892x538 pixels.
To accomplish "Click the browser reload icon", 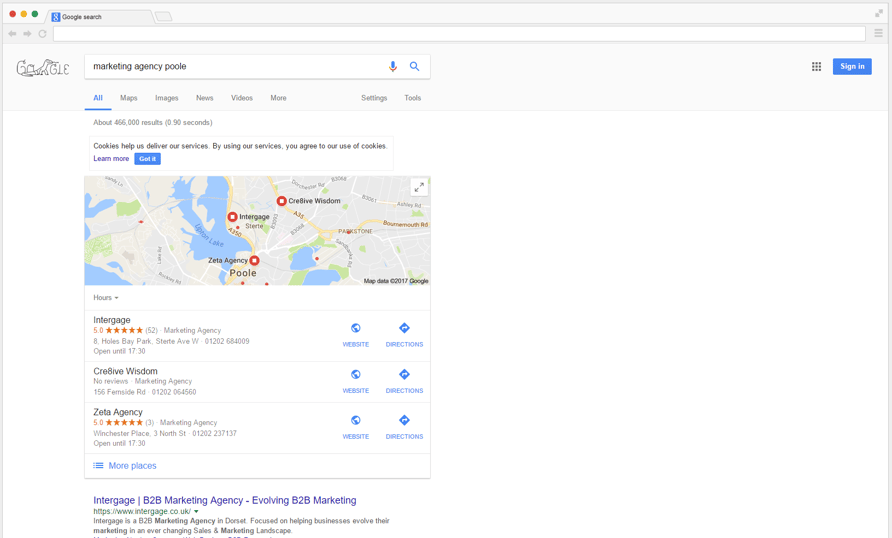I will tap(42, 34).
